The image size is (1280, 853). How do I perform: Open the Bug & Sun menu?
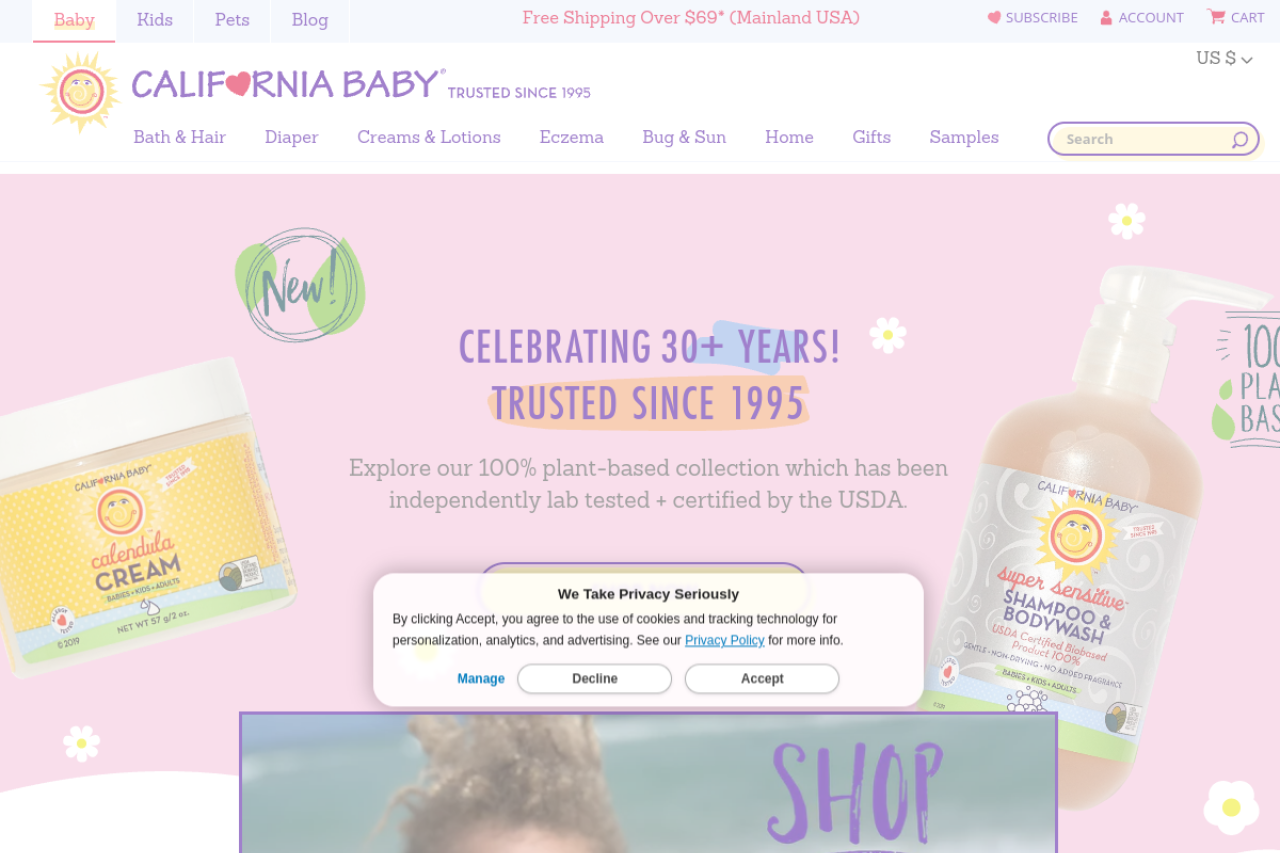[x=684, y=137]
